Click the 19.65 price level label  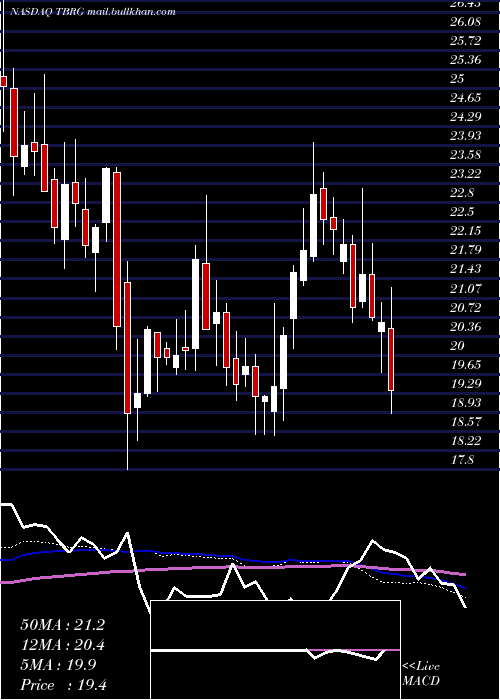[x=466, y=365]
